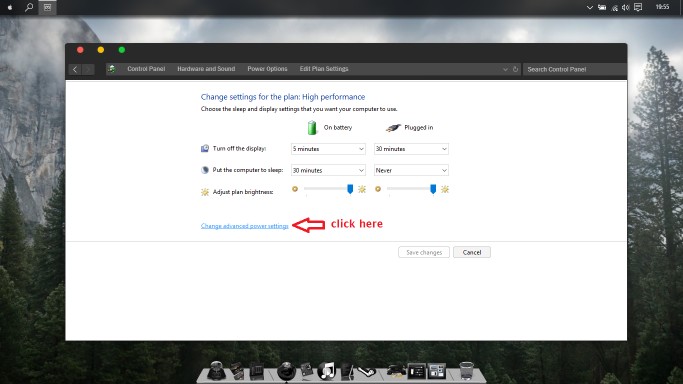683x384 pixels.
Task: Refresh the Control Panel page
Action: pos(515,69)
